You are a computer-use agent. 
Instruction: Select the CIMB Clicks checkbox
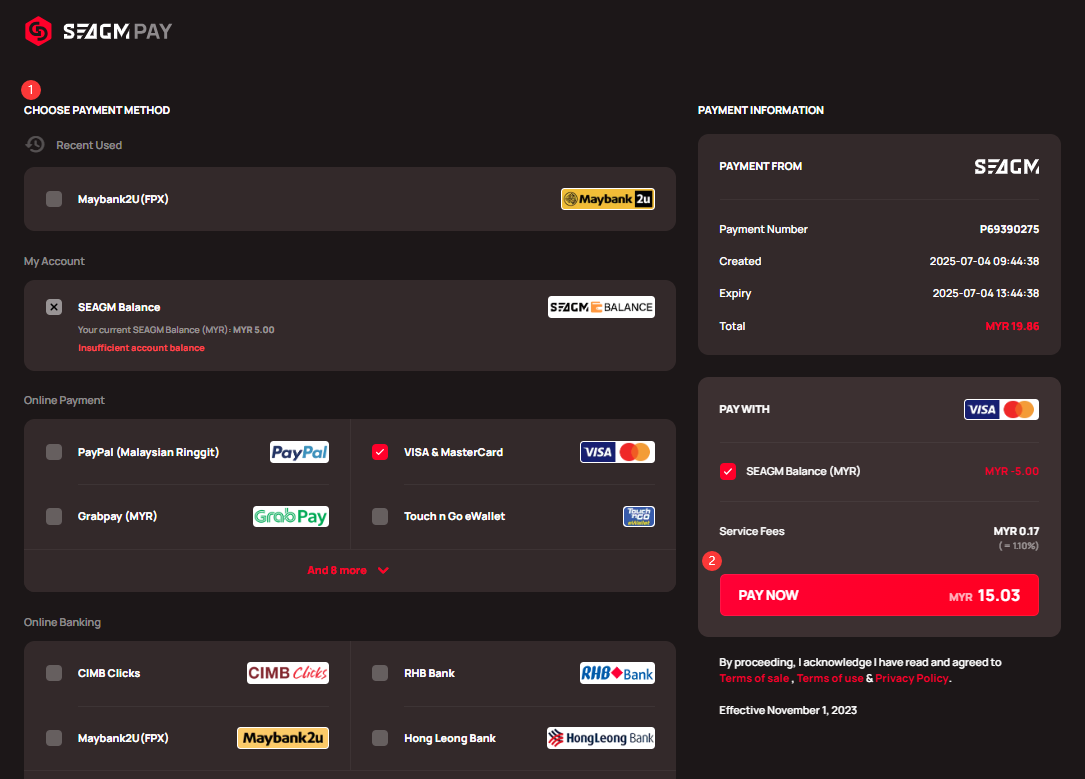pos(54,673)
